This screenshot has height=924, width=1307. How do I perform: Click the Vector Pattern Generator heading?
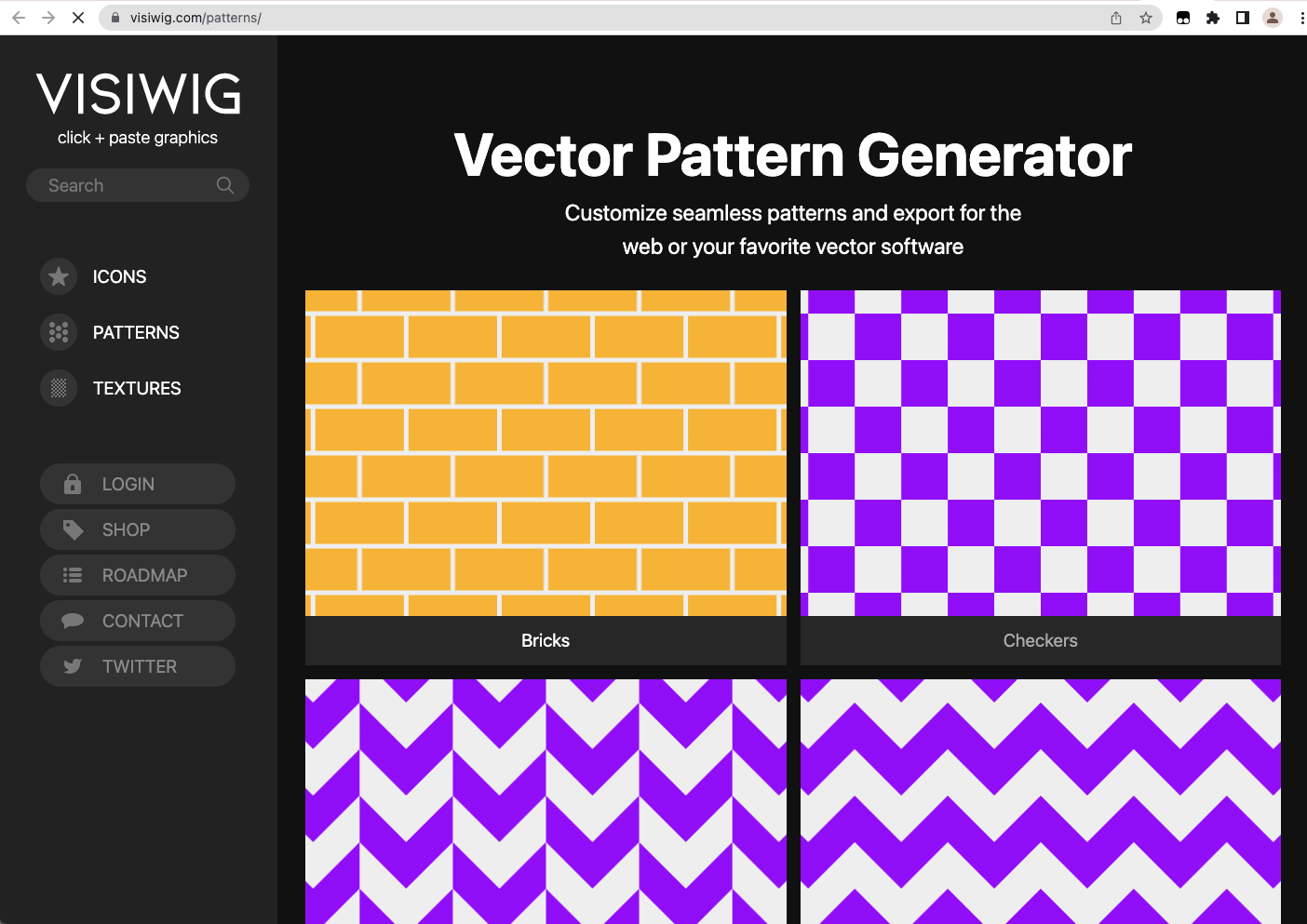(793, 154)
